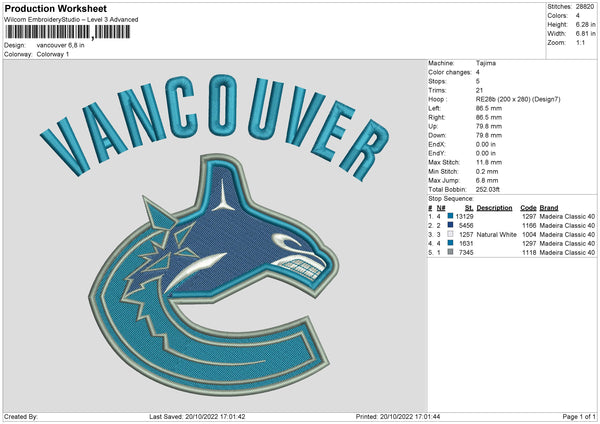Viewport: 600px width, 424px height.
Task: Click the "Production Worksheet" heading
Action: (55, 8)
